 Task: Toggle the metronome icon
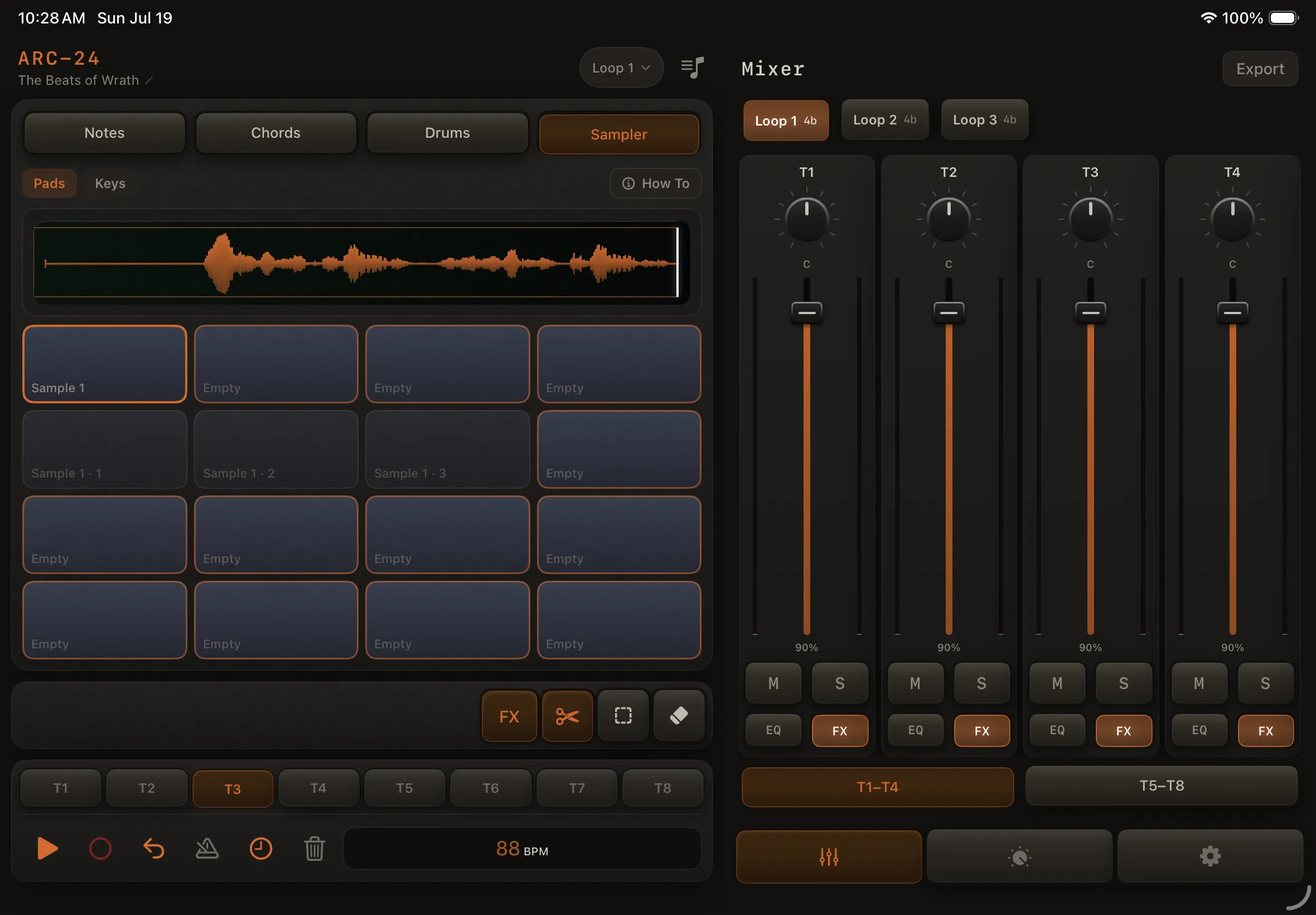pos(207,849)
